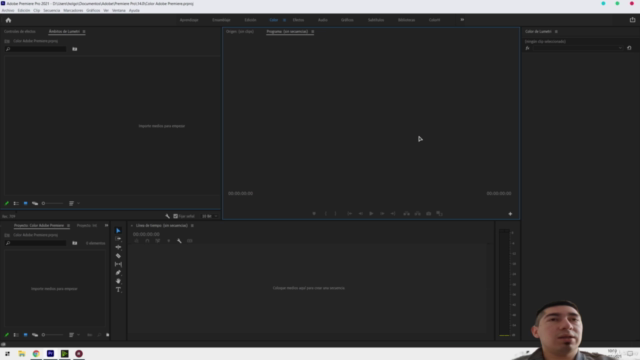Step forward one frame
The image size is (640, 360).
point(382,213)
